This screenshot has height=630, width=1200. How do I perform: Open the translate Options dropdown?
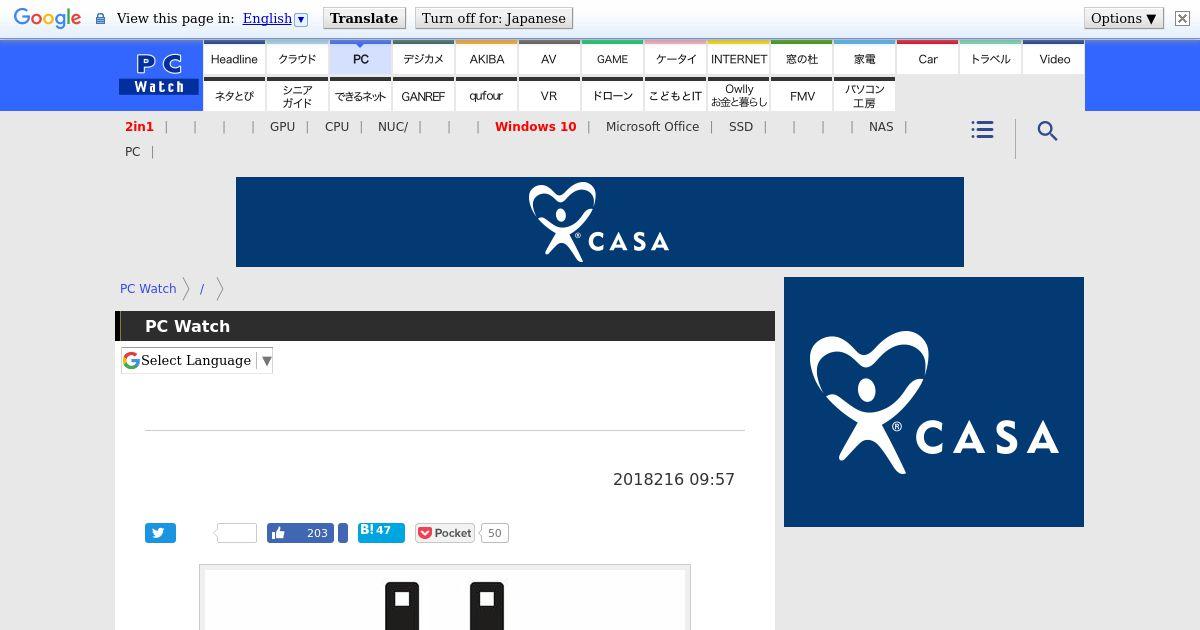pos(1124,18)
